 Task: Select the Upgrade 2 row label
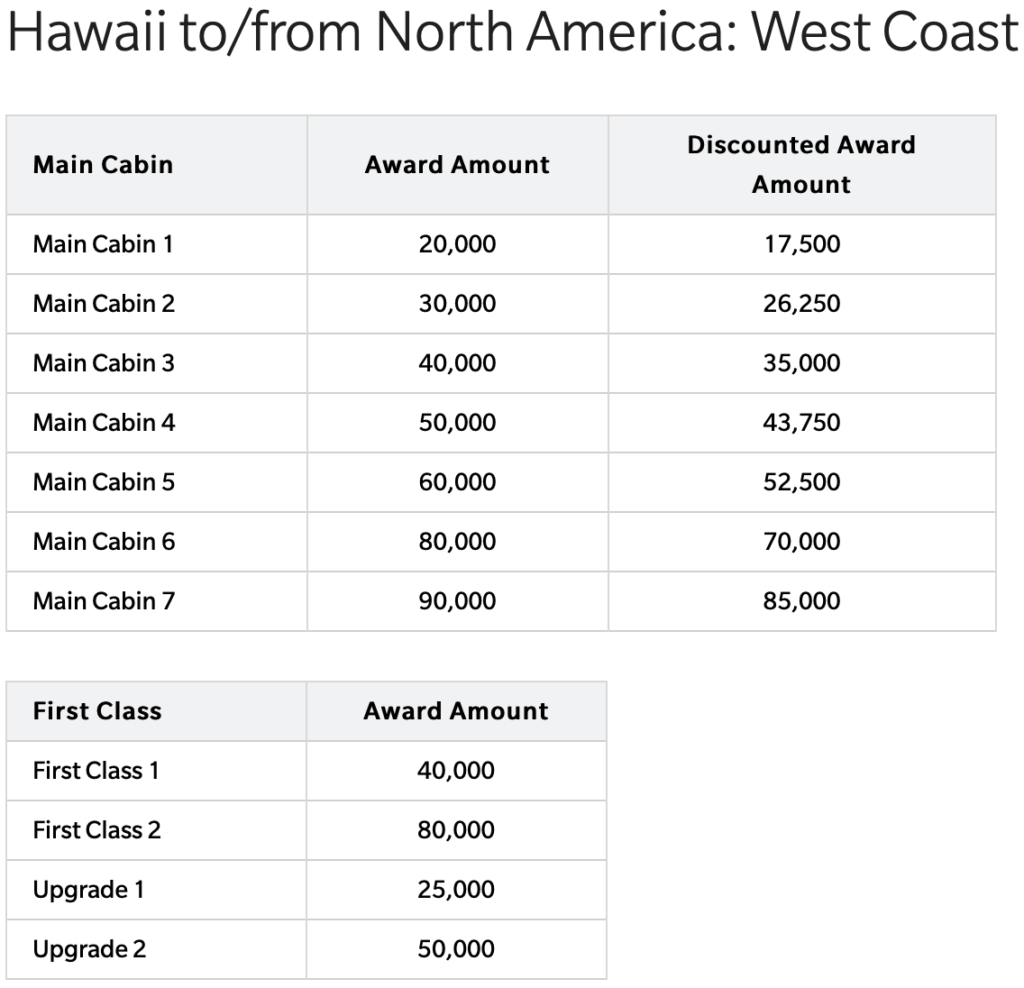point(89,949)
